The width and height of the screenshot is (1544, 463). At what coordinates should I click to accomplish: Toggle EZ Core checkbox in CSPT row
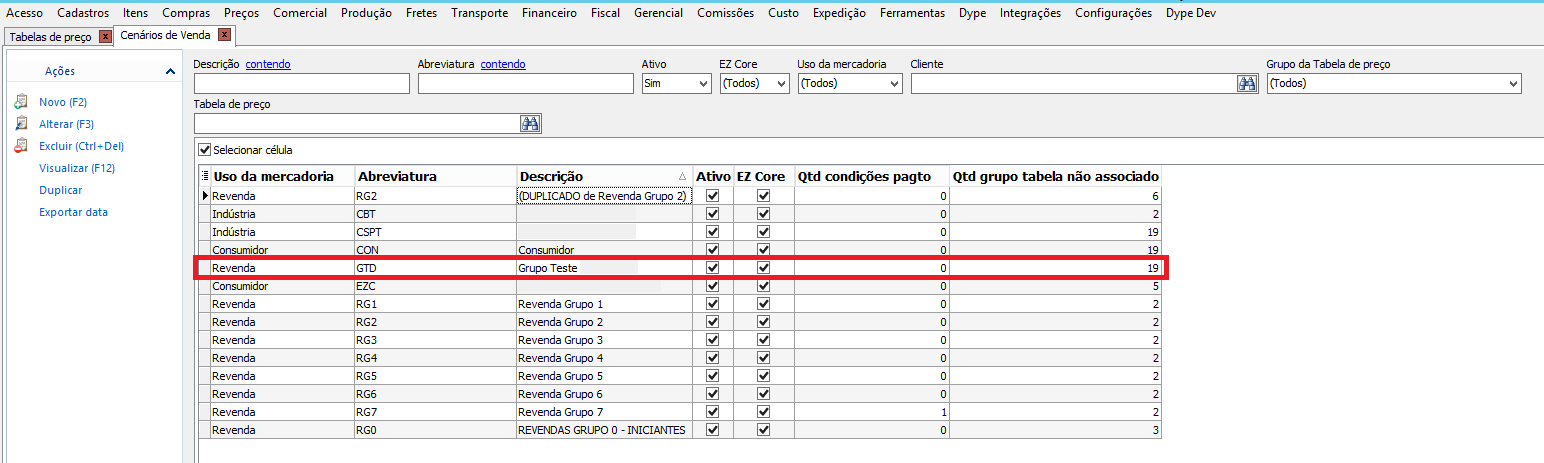coord(764,232)
